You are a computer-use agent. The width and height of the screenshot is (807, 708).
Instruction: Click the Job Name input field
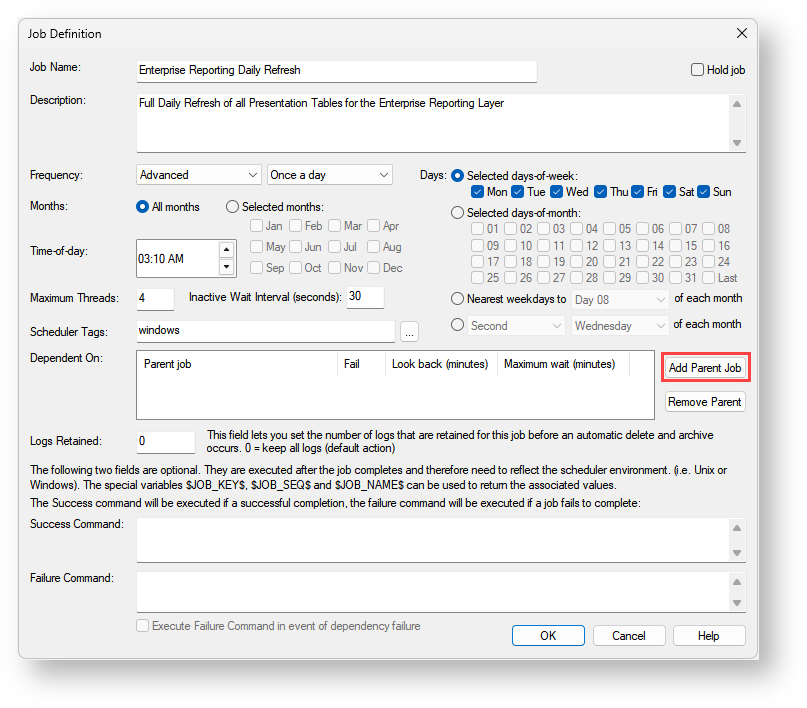[x=337, y=70]
